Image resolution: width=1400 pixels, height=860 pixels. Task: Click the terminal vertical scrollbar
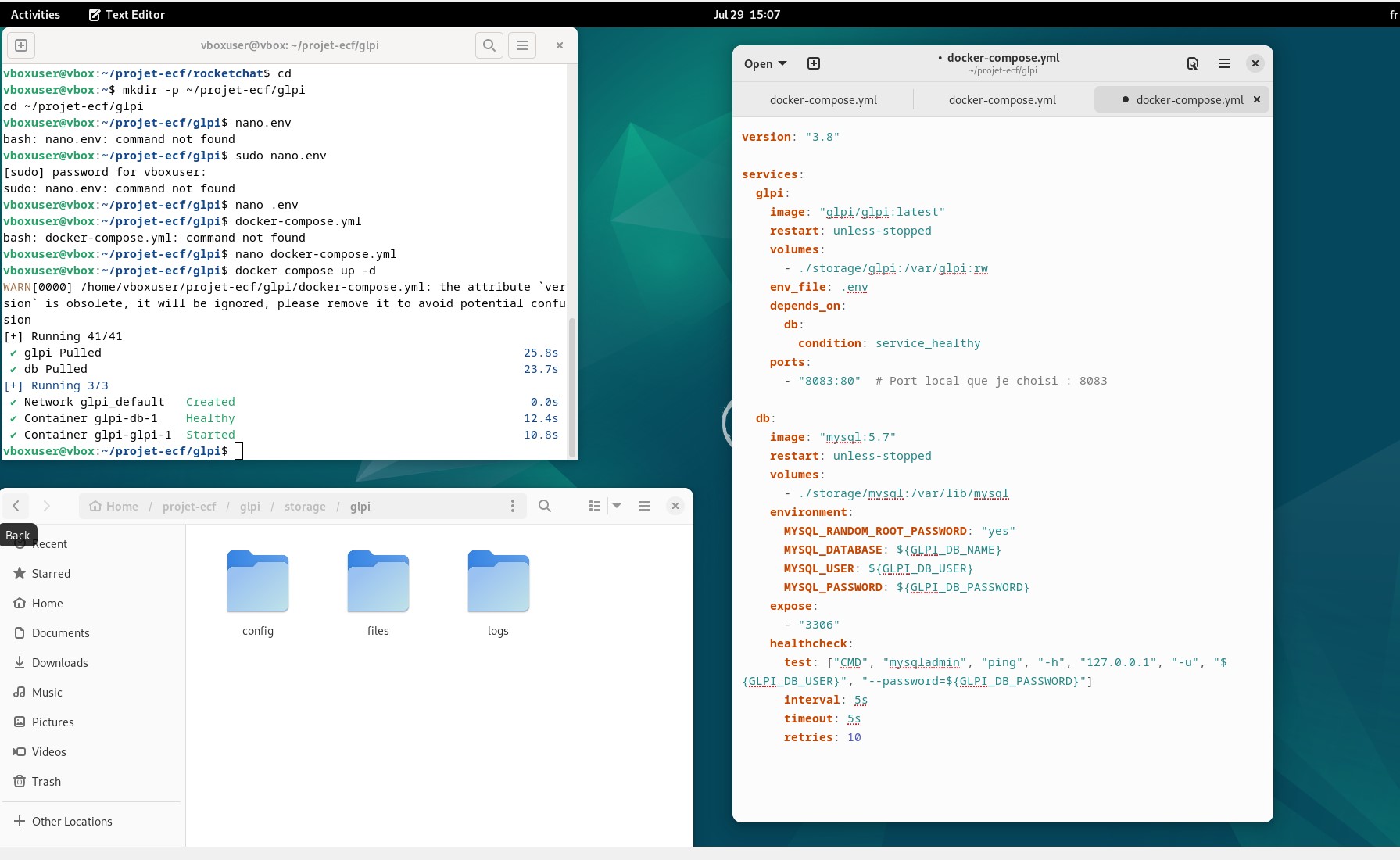(x=572, y=387)
